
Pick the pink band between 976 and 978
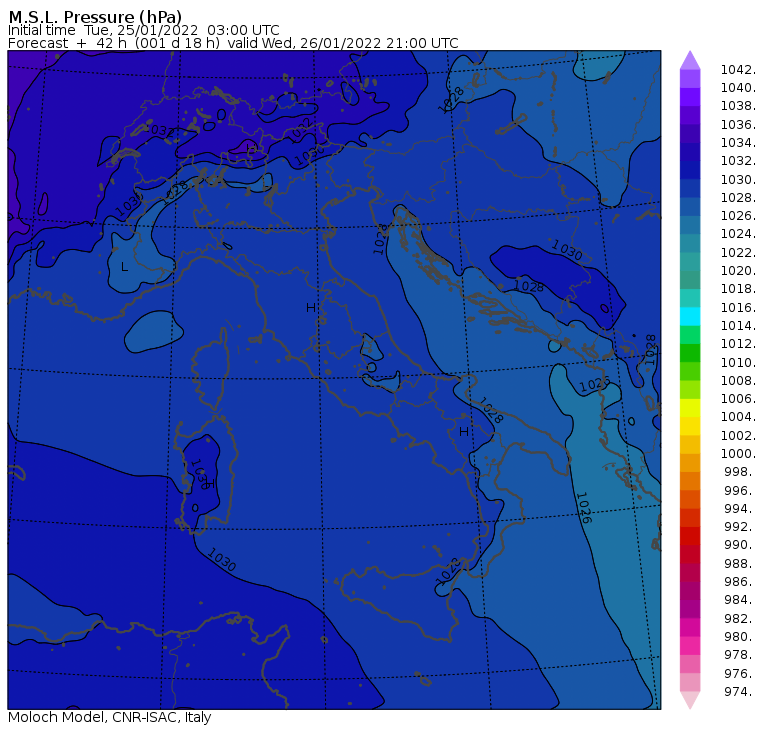click(690, 664)
